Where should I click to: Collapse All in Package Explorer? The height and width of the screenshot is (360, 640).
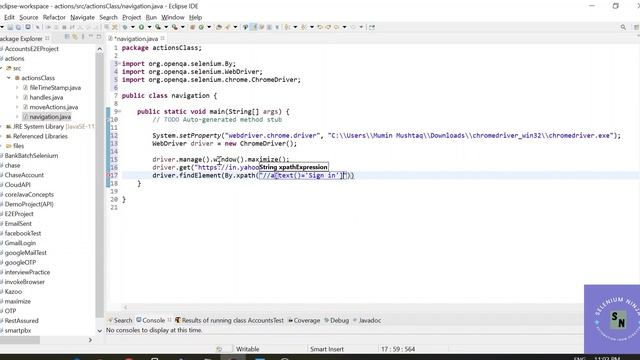(x=67, y=37)
